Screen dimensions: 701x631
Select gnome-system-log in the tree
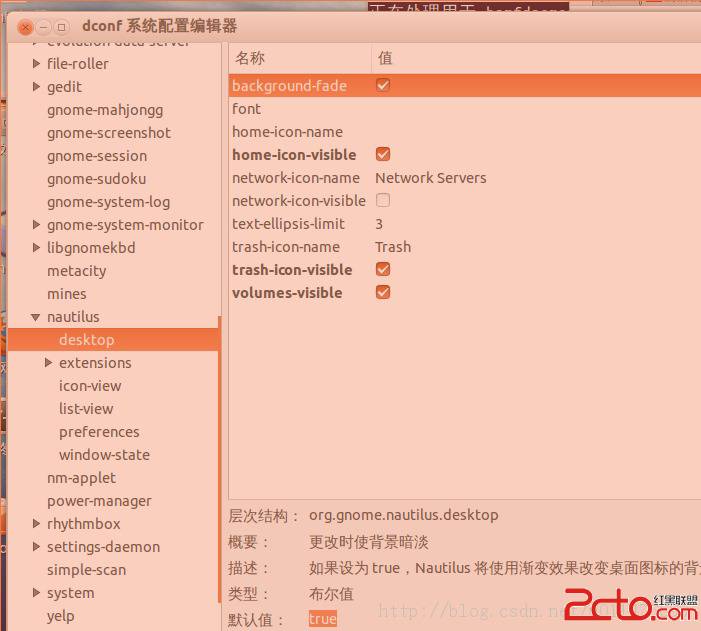pos(109,202)
